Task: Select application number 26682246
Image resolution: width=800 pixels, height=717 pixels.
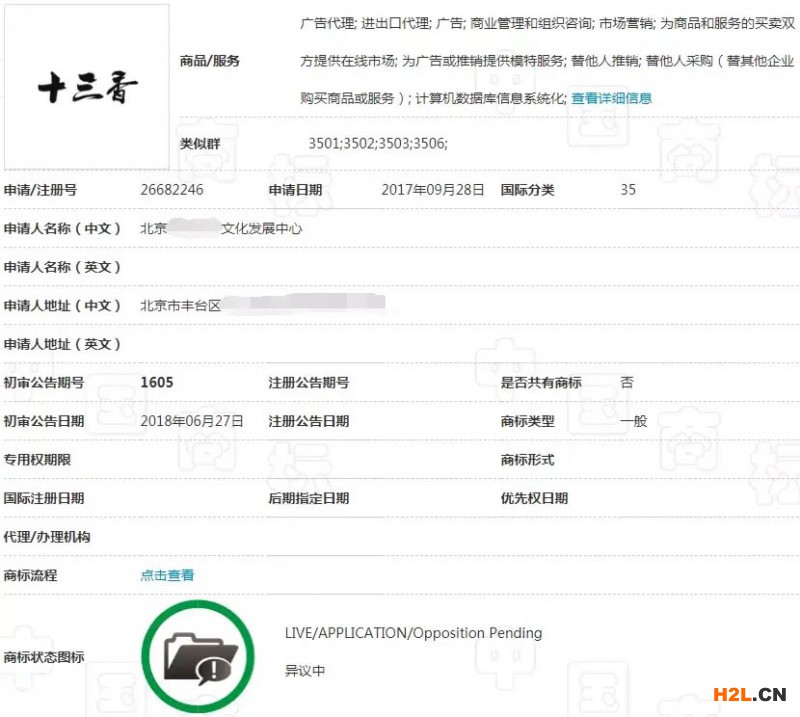Action: click(172, 190)
